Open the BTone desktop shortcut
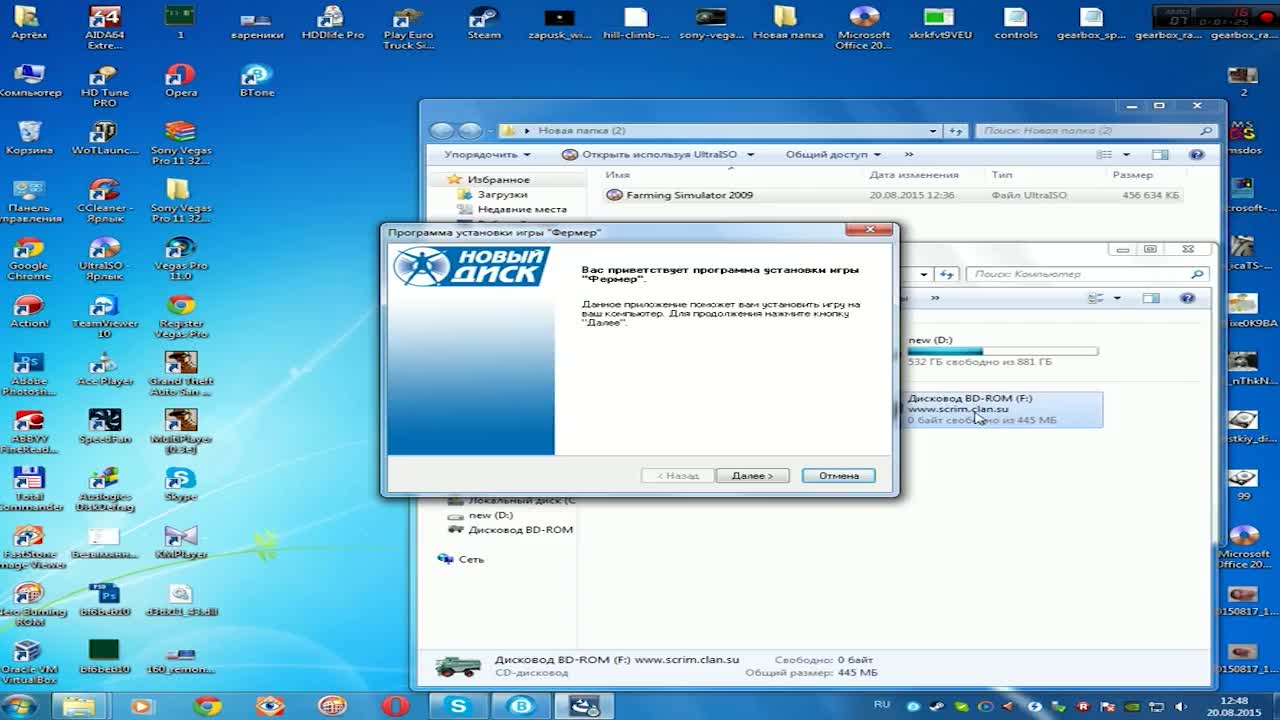Viewport: 1280px width, 720px height. click(x=257, y=81)
